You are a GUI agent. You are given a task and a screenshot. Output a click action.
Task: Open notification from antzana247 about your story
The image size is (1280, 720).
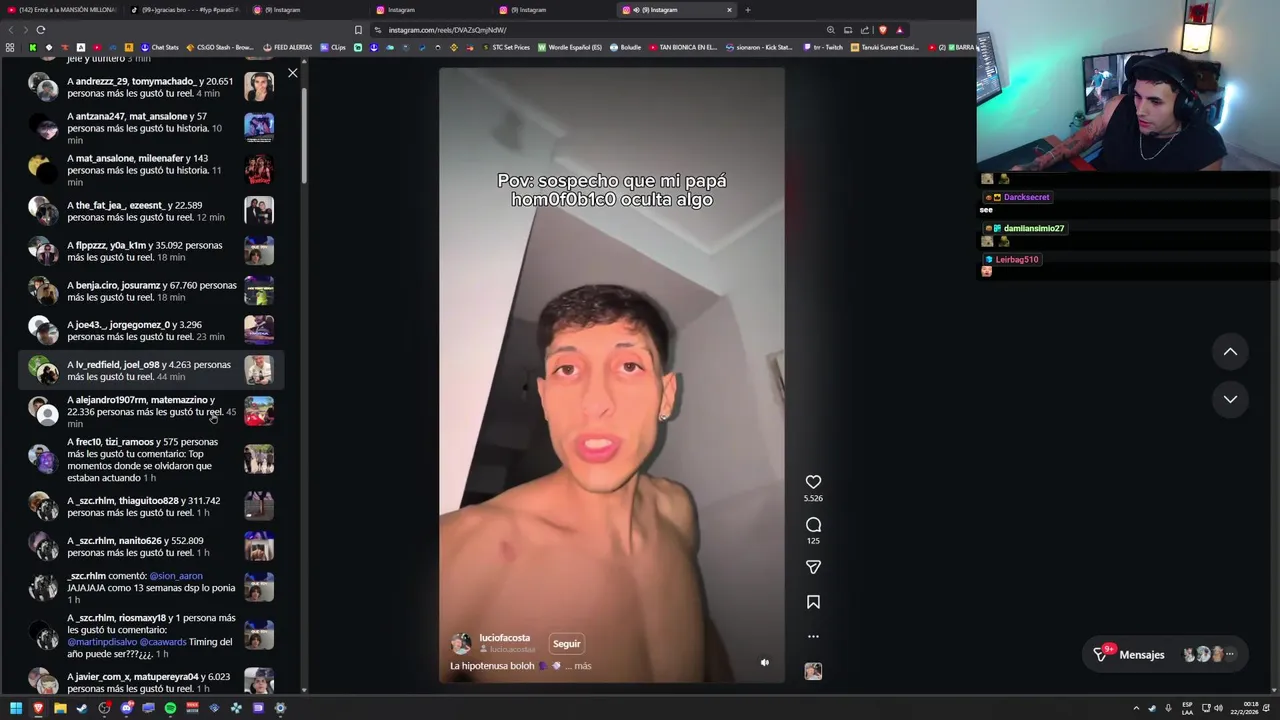150,128
